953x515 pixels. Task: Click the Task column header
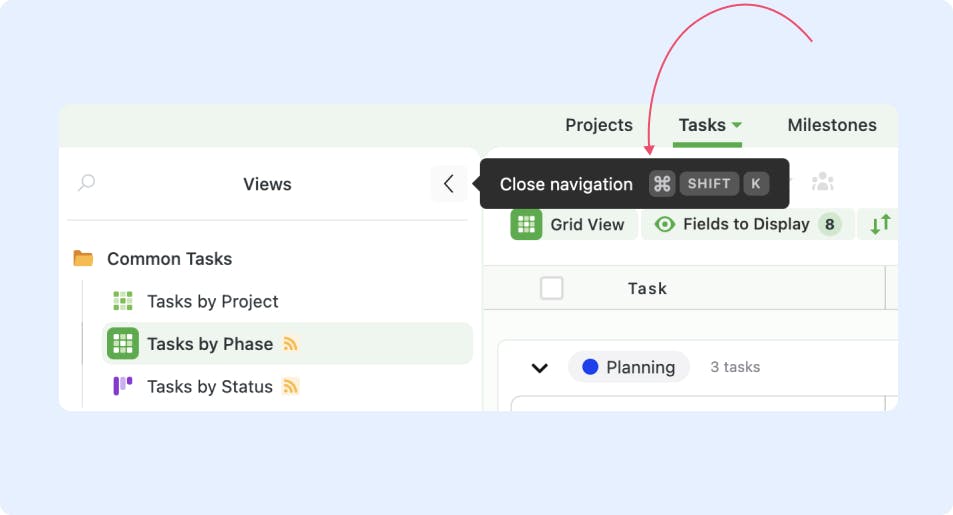647,288
